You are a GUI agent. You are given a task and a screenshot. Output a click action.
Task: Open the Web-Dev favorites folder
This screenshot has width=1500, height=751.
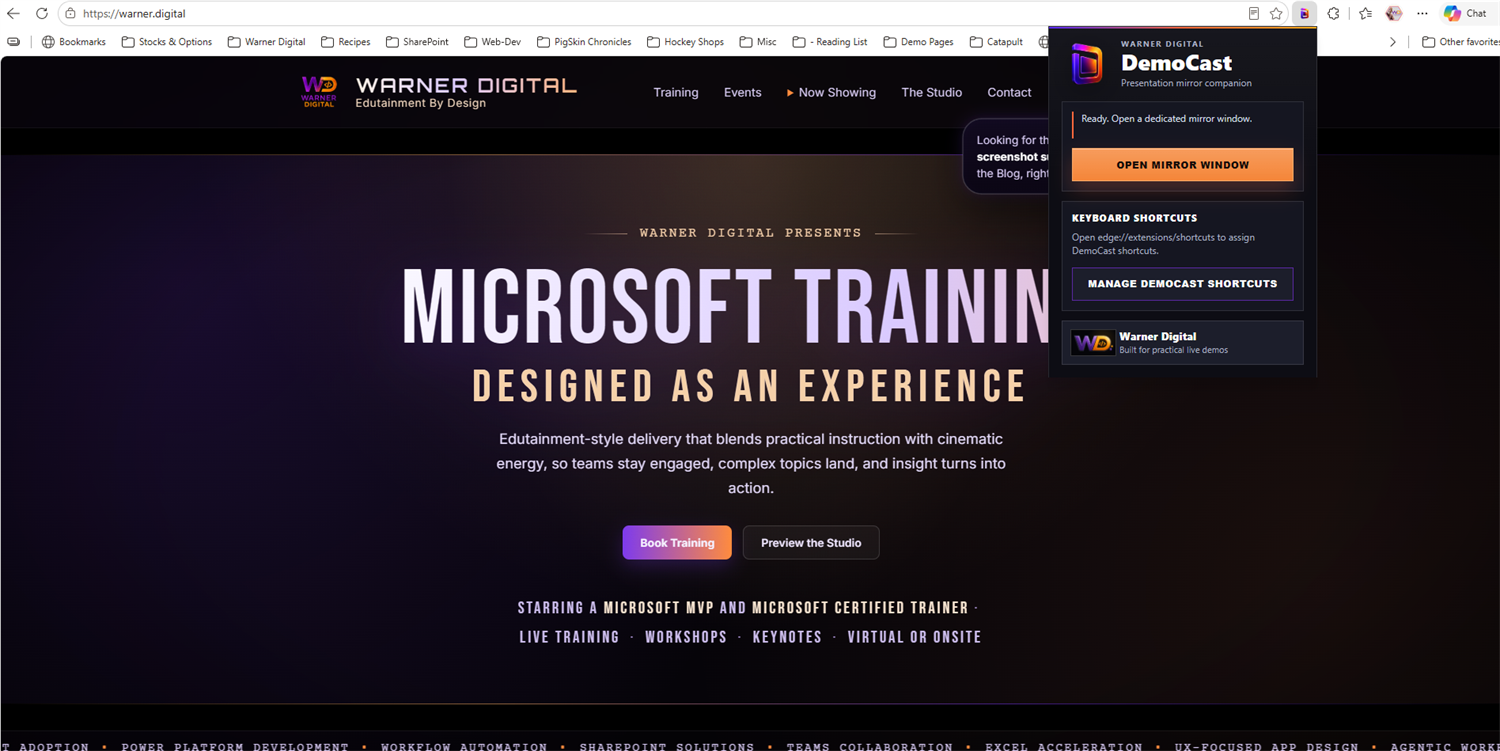[x=492, y=42]
